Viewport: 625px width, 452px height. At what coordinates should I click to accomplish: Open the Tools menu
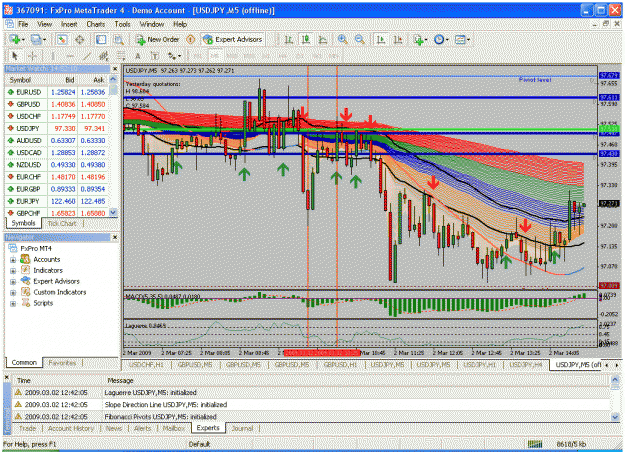122,24
